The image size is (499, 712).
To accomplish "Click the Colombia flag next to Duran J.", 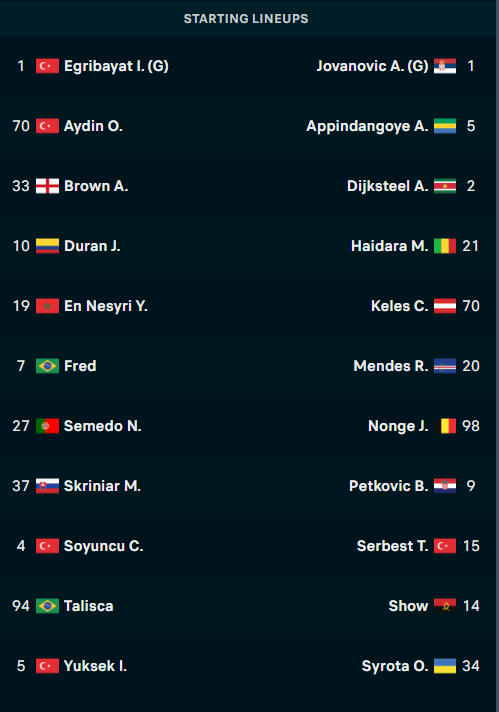I will (x=47, y=246).
